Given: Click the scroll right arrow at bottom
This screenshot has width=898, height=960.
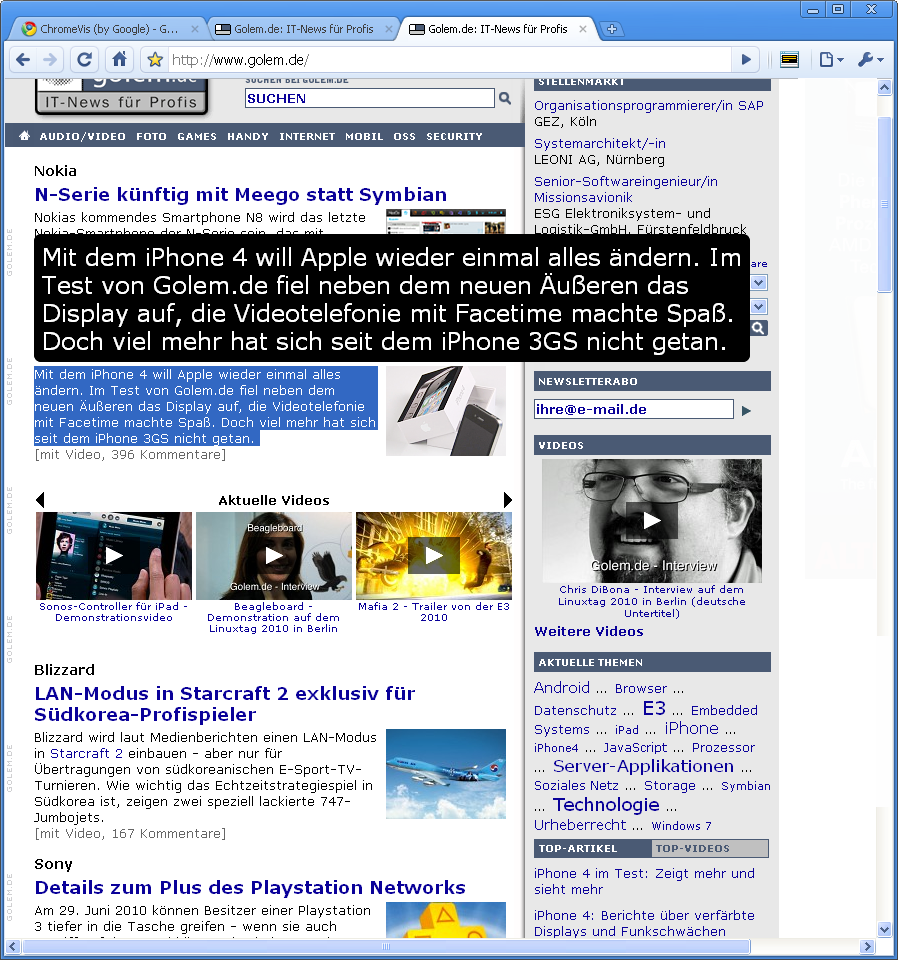Looking at the screenshot, I should [x=867, y=947].
